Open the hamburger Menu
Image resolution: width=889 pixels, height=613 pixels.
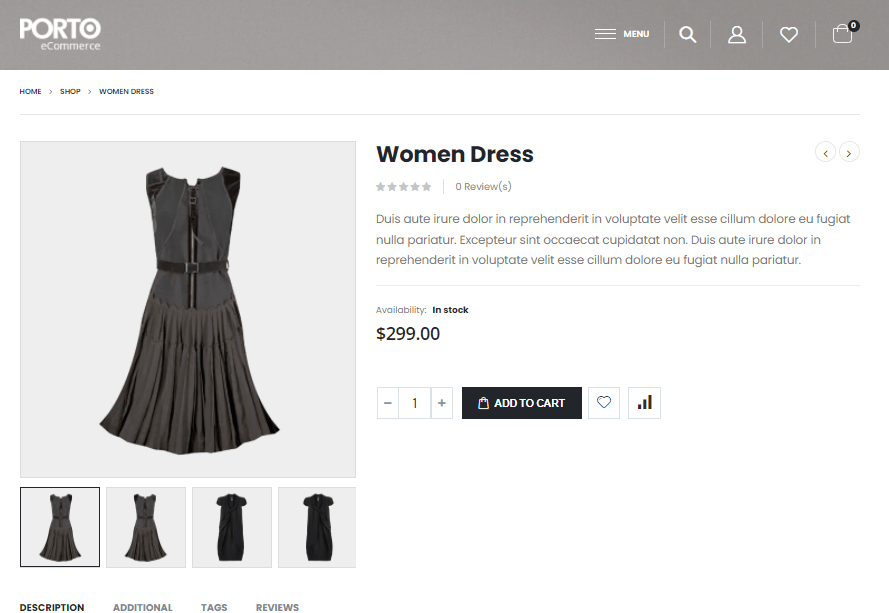pos(621,34)
